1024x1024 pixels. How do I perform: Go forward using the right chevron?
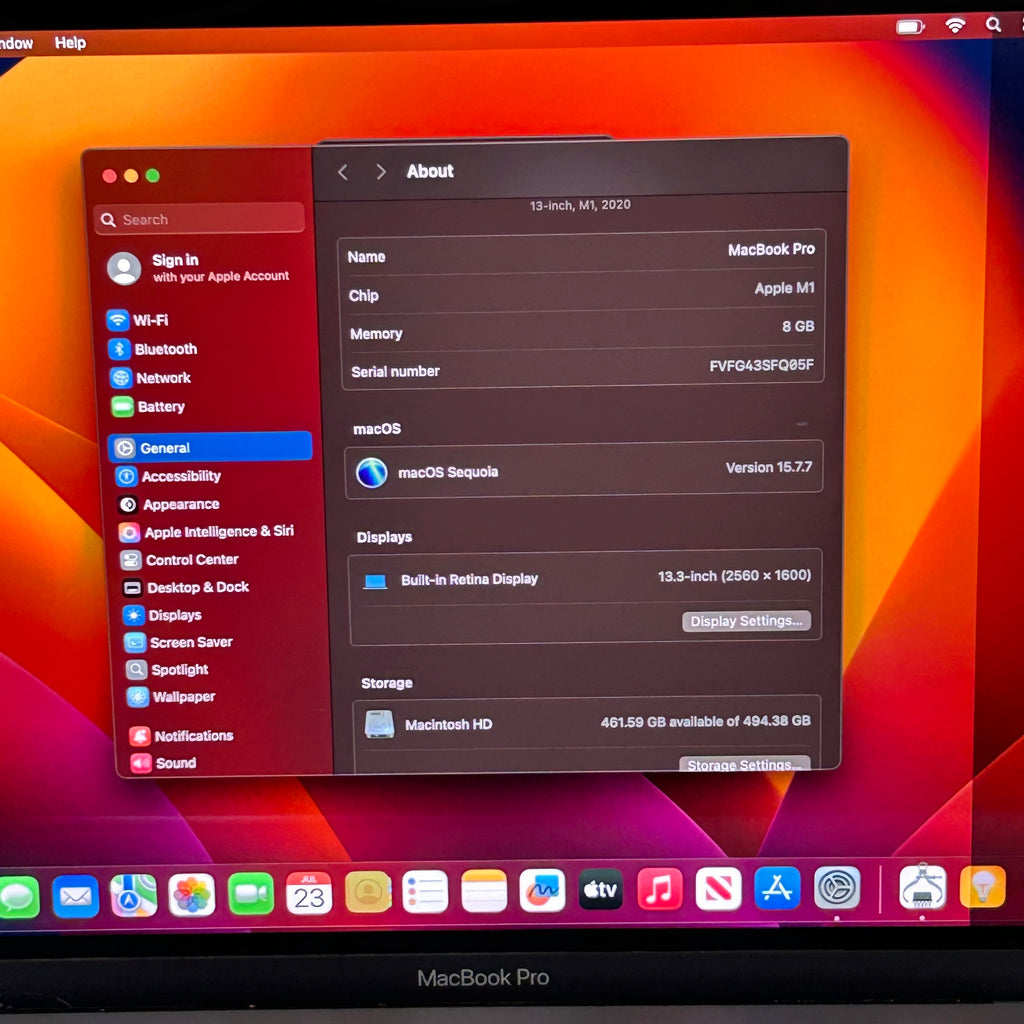tap(381, 172)
